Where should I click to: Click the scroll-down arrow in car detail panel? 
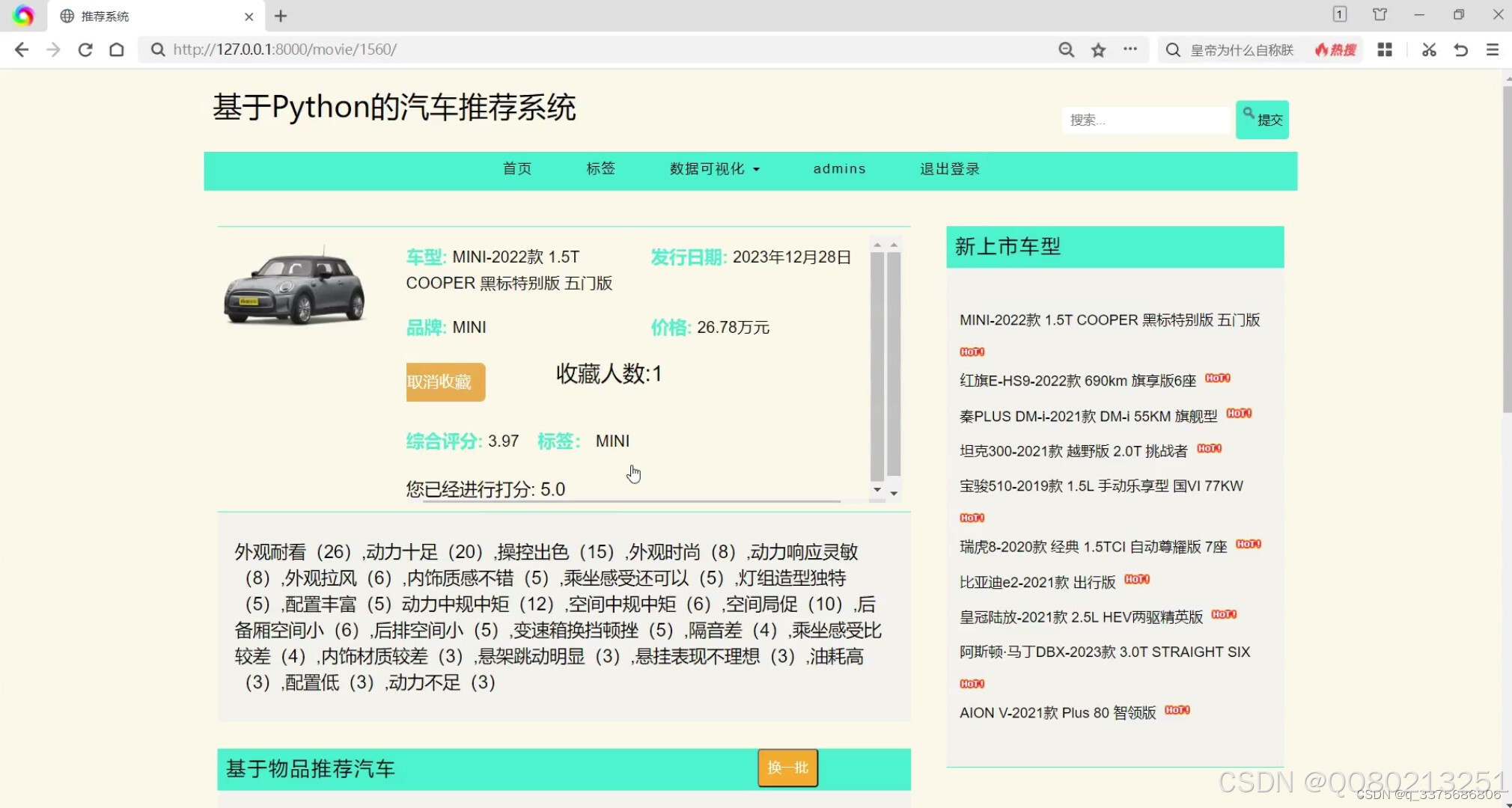click(877, 489)
